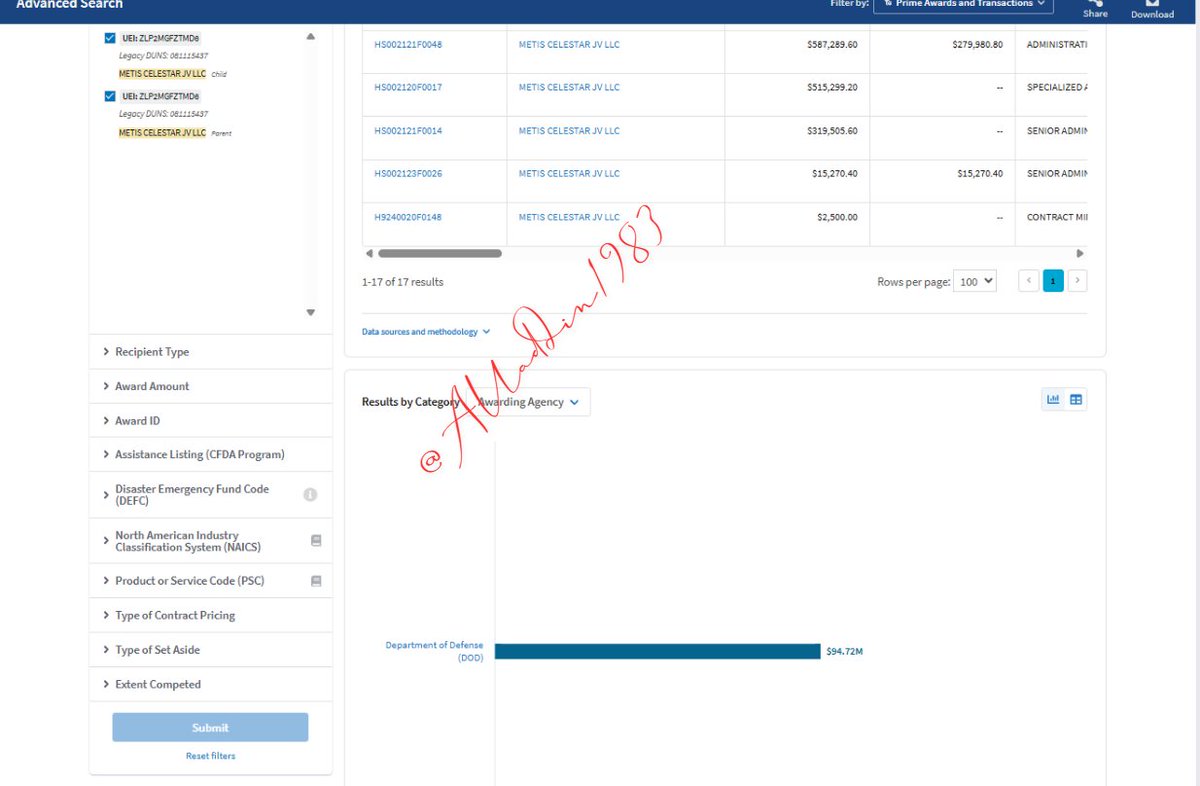Click Department of Defense (DOD) chart label
The image size is (1200, 786).
pos(434,651)
